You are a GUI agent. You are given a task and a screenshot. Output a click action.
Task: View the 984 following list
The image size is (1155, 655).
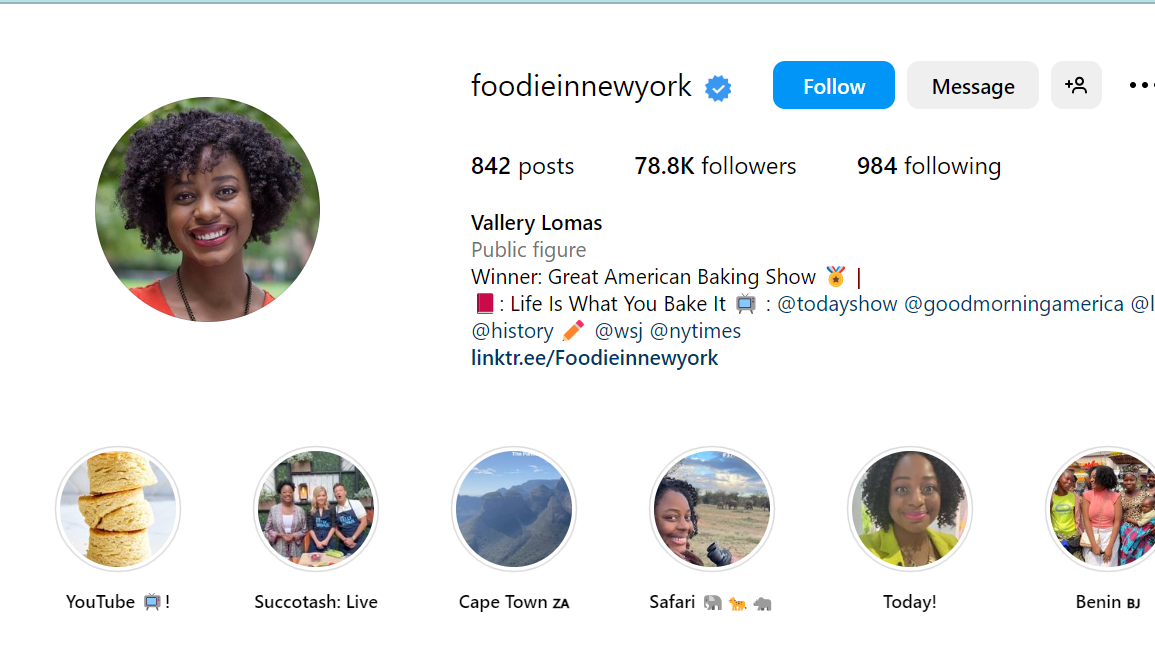(x=928, y=166)
